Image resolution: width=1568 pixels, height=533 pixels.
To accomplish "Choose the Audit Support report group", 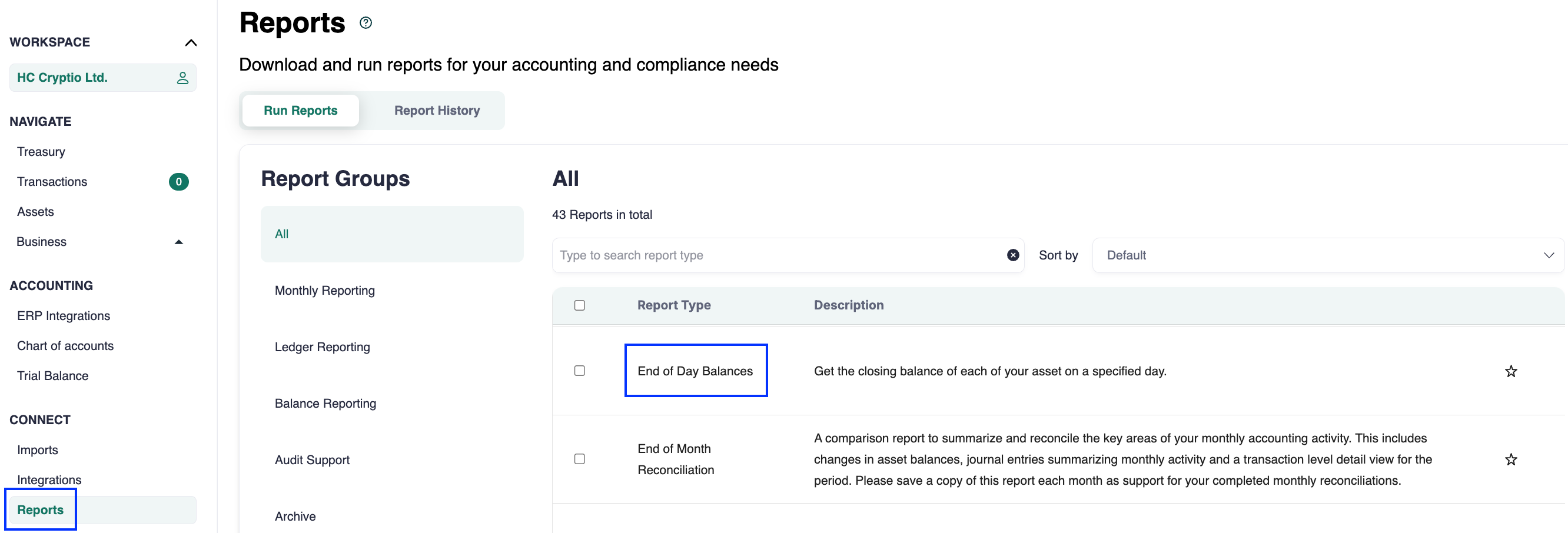I will point(311,460).
